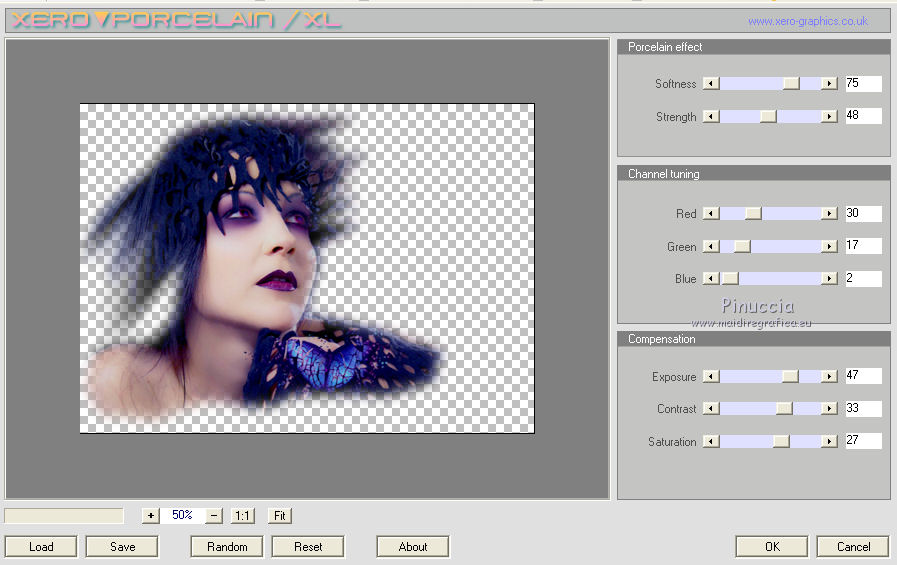Image resolution: width=897 pixels, height=565 pixels.
Task: Increase Softness with right arrow
Action: tap(829, 83)
